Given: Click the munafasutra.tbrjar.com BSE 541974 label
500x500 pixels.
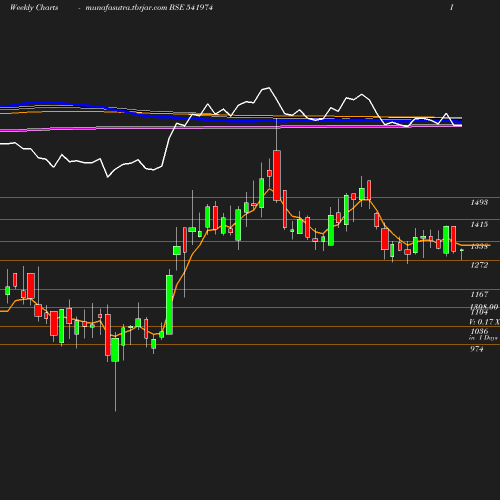Looking at the screenshot, I should [149, 8].
